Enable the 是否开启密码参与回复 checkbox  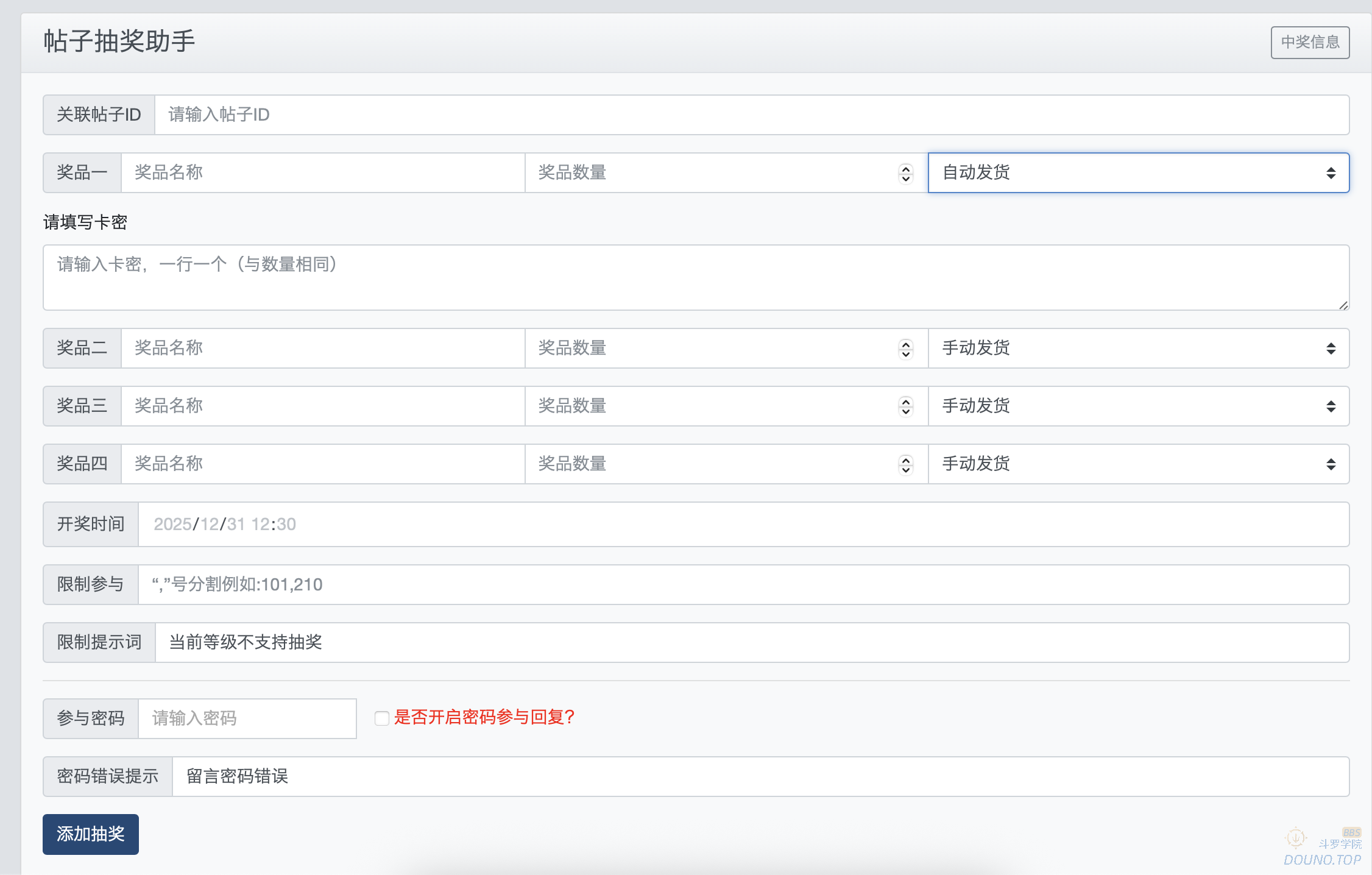382,718
